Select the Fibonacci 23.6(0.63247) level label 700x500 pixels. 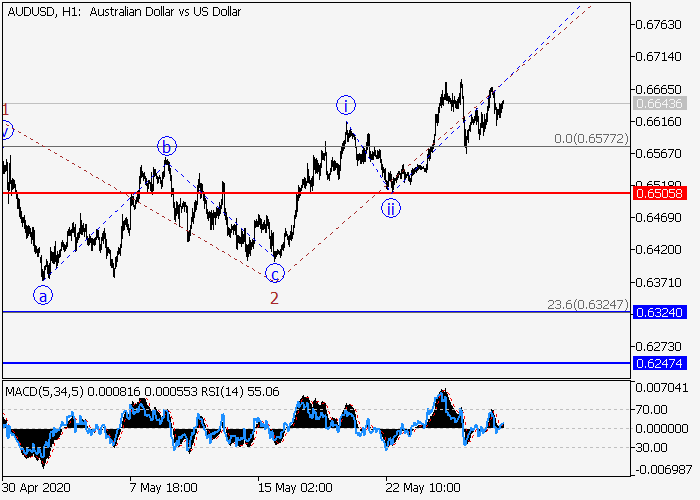pos(588,305)
